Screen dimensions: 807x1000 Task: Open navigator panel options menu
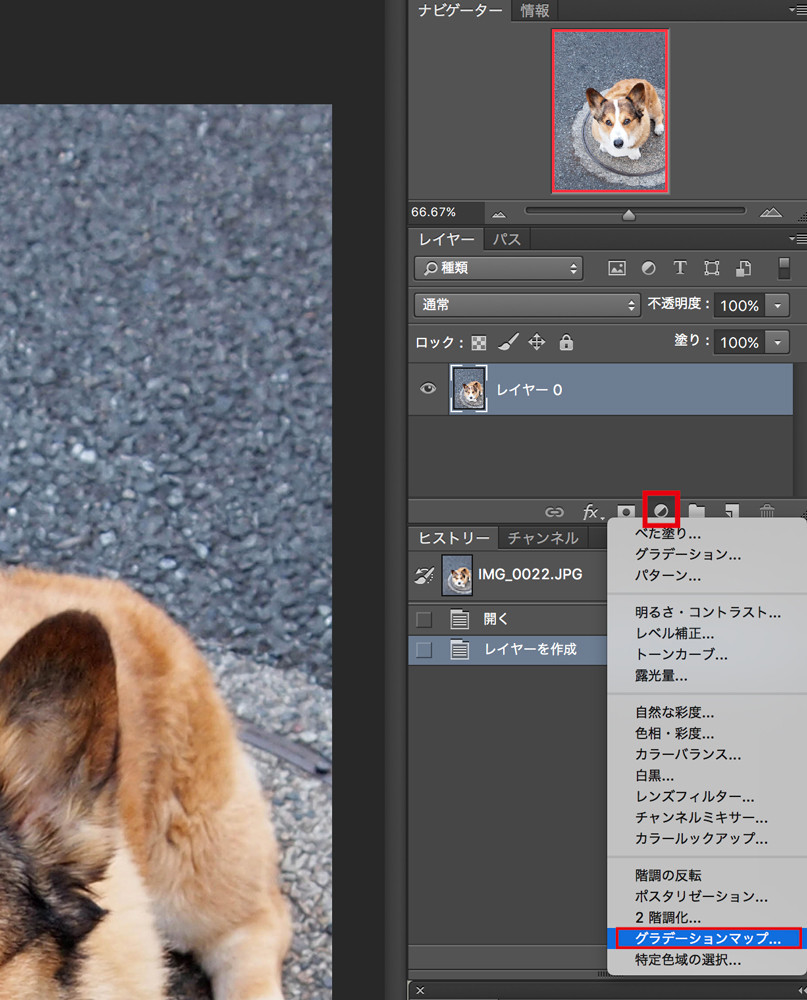tap(797, 10)
